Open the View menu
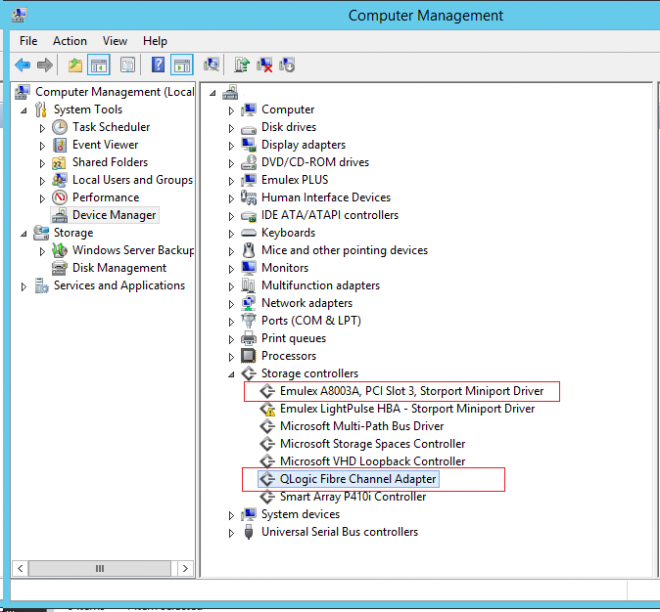The height and width of the screenshot is (612, 660). (x=115, y=41)
